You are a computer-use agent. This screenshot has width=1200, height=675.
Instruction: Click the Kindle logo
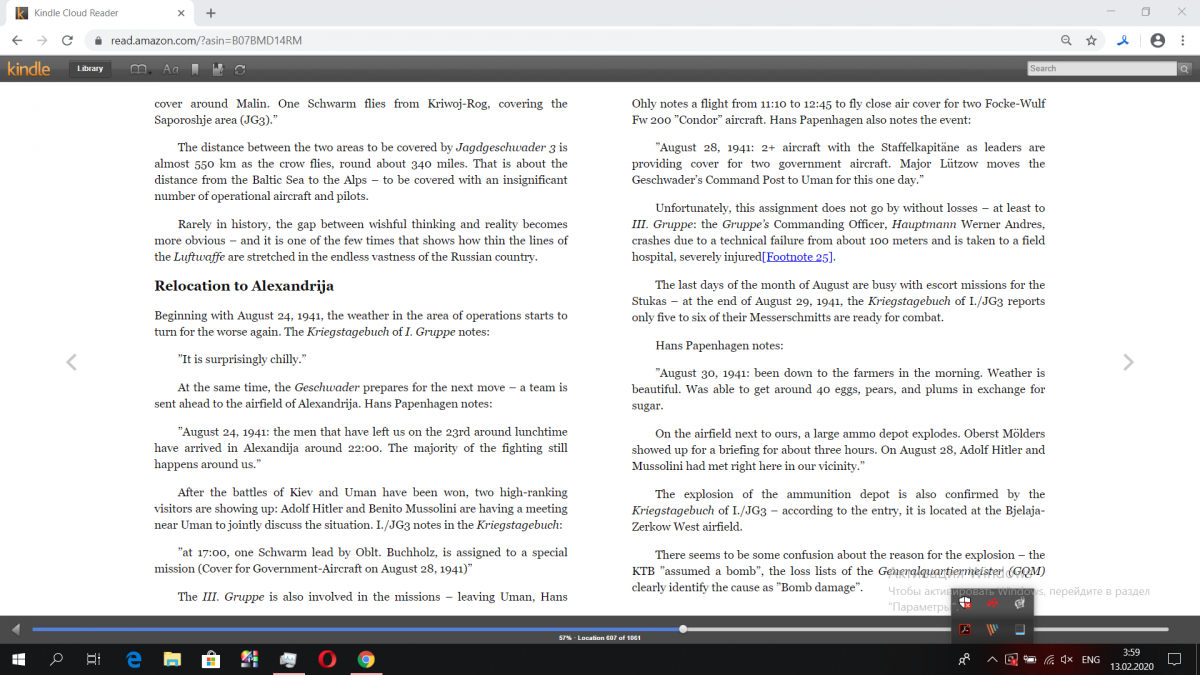[28, 68]
